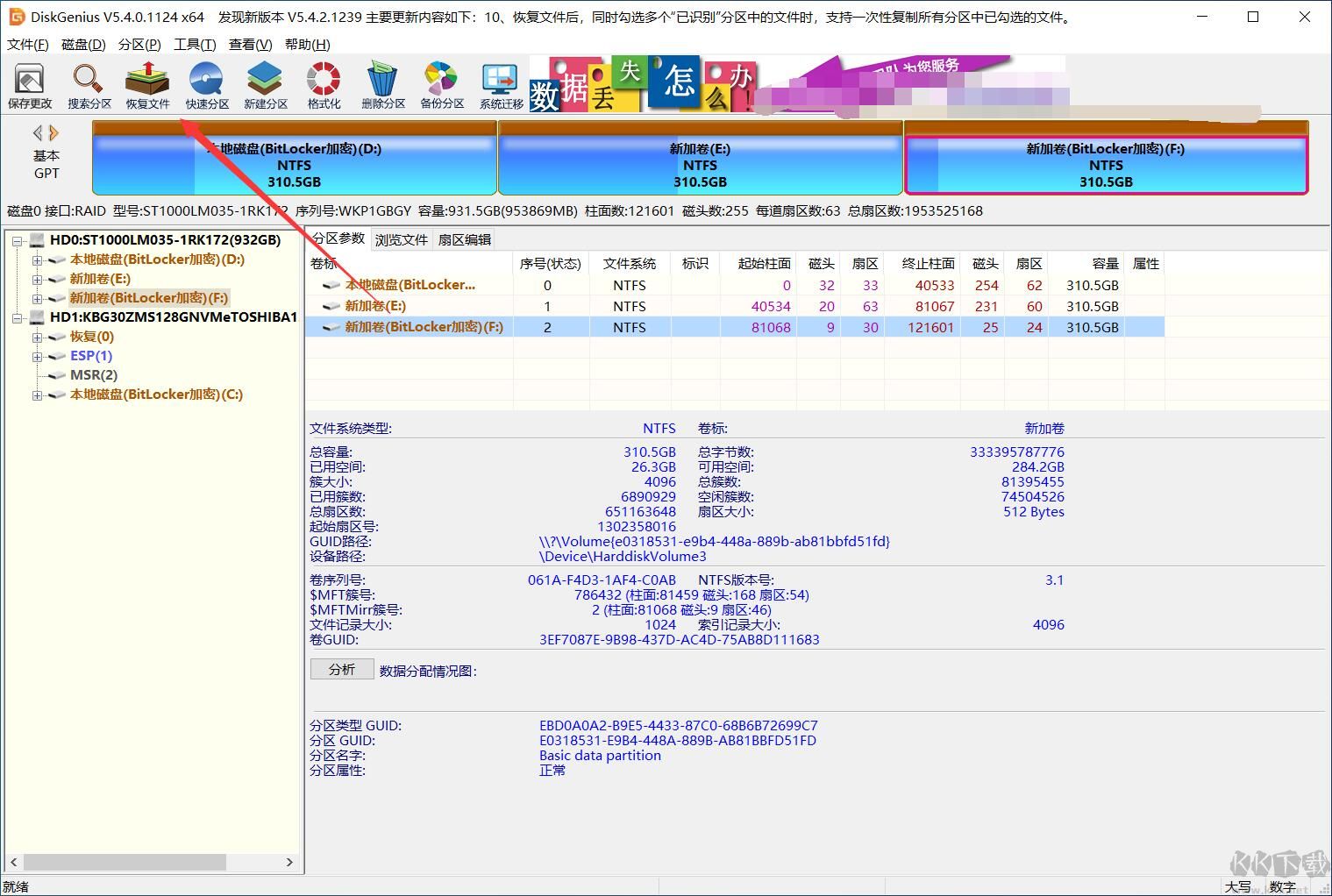Select the 格式化 (Format) tool

[323, 83]
